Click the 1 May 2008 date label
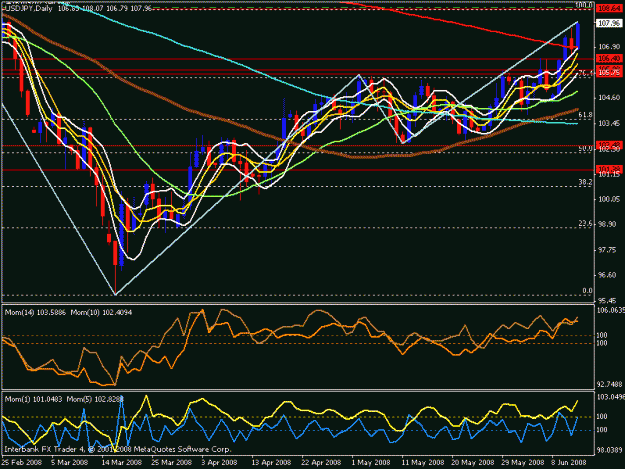Screen dimensions: 625x469 click(371, 463)
